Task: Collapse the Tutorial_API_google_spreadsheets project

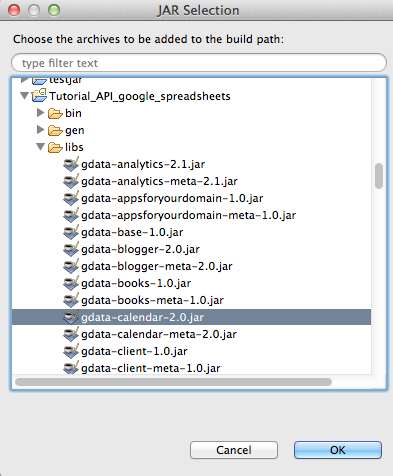Action: [x=24, y=96]
